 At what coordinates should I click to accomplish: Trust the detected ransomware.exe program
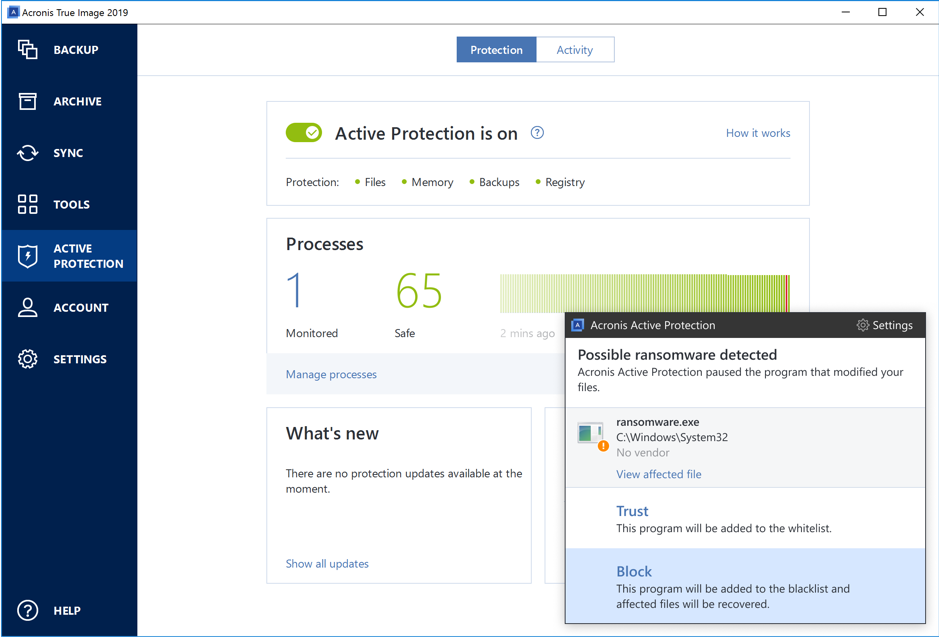tap(632, 511)
